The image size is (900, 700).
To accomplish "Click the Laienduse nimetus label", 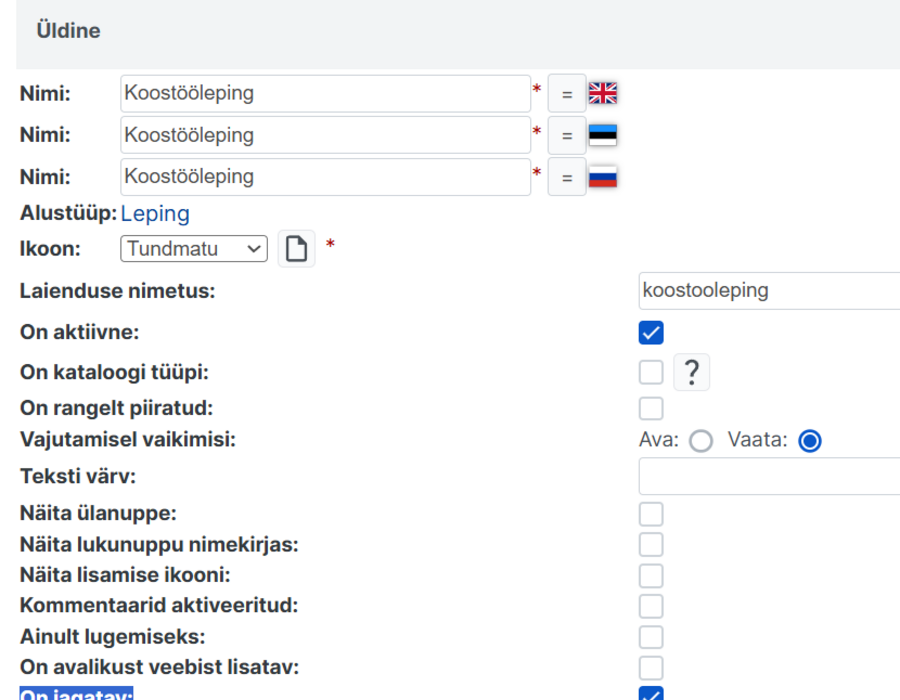I will (118, 291).
